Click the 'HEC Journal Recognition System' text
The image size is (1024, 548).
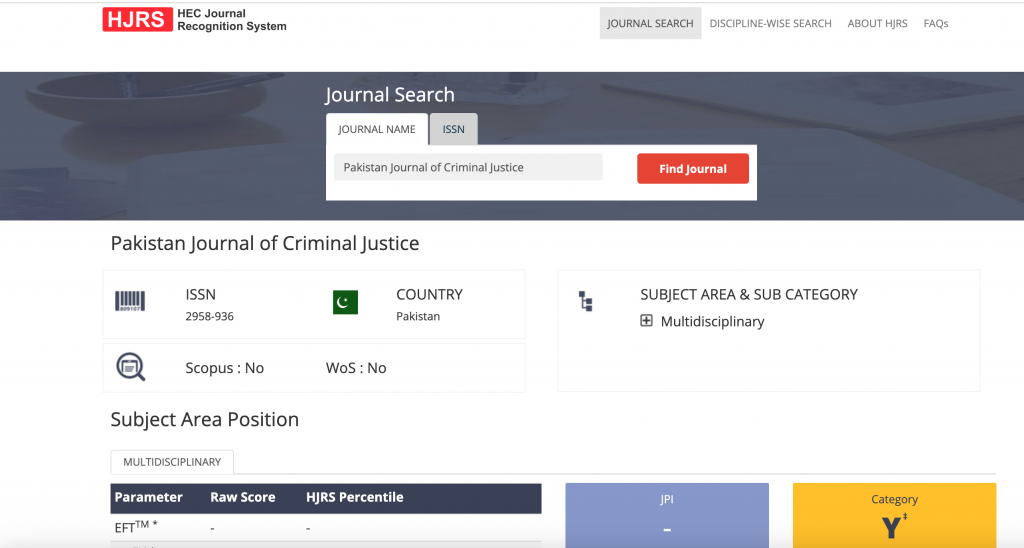click(232, 20)
